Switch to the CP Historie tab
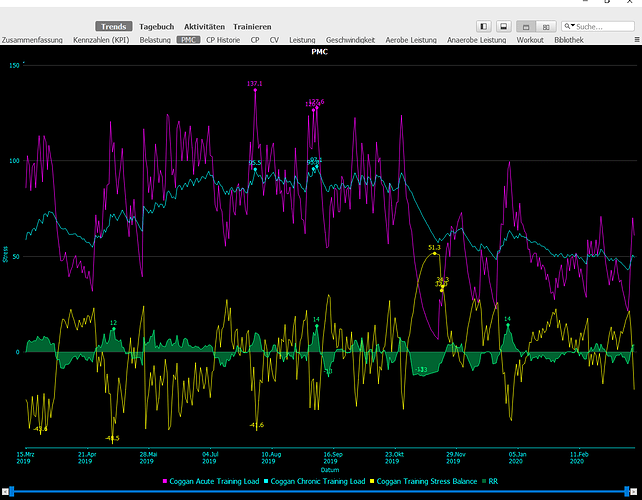The image size is (642, 500). (x=223, y=40)
